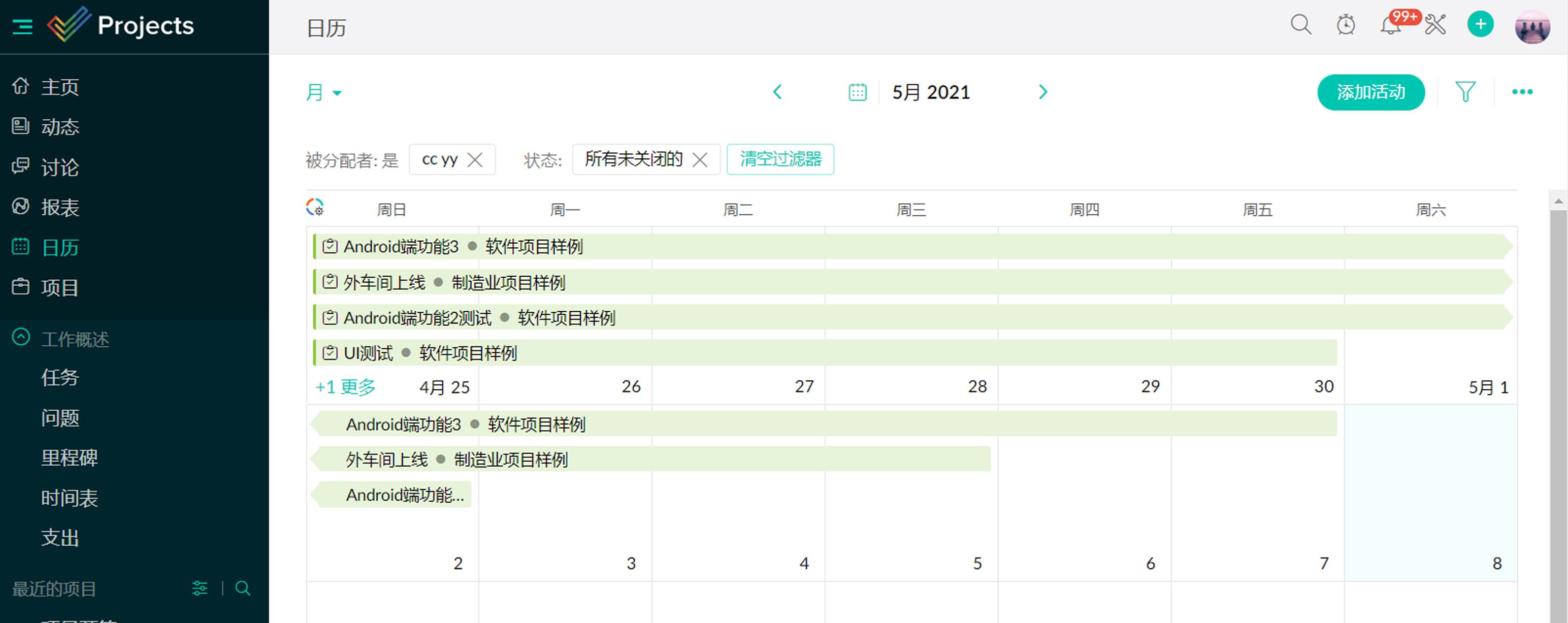The width and height of the screenshot is (1568, 623).
Task: Open the three-dots more options menu
Action: (x=1522, y=92)
